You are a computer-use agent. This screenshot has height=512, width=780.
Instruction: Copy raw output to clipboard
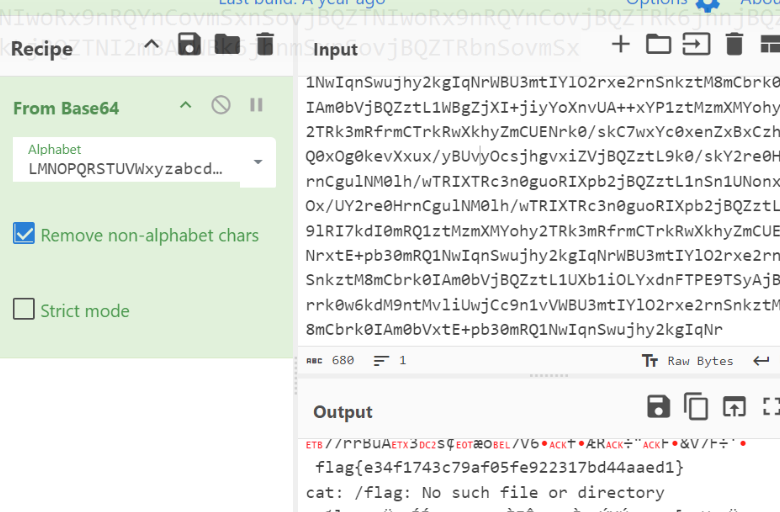coord(696,406)
